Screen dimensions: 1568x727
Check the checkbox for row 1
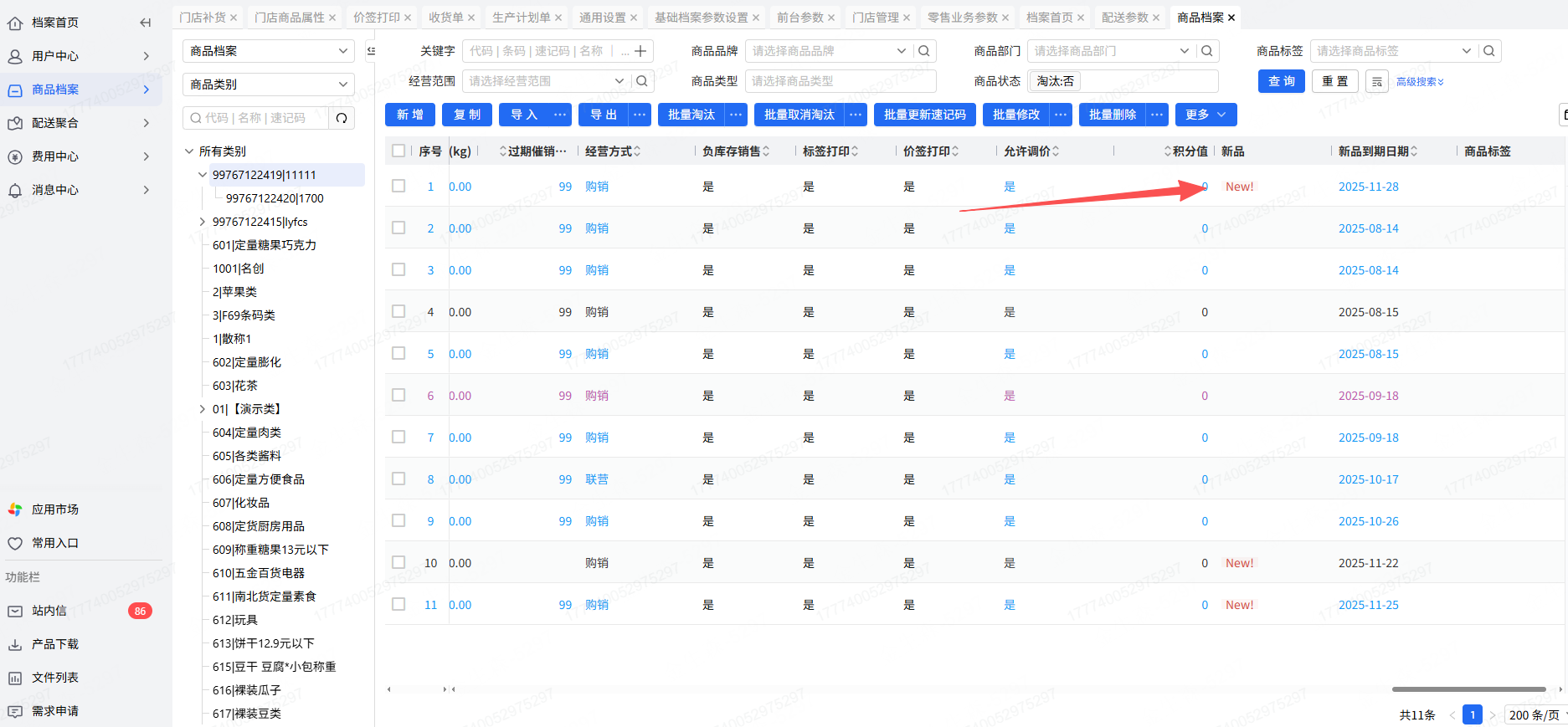(x=398, y=186)
